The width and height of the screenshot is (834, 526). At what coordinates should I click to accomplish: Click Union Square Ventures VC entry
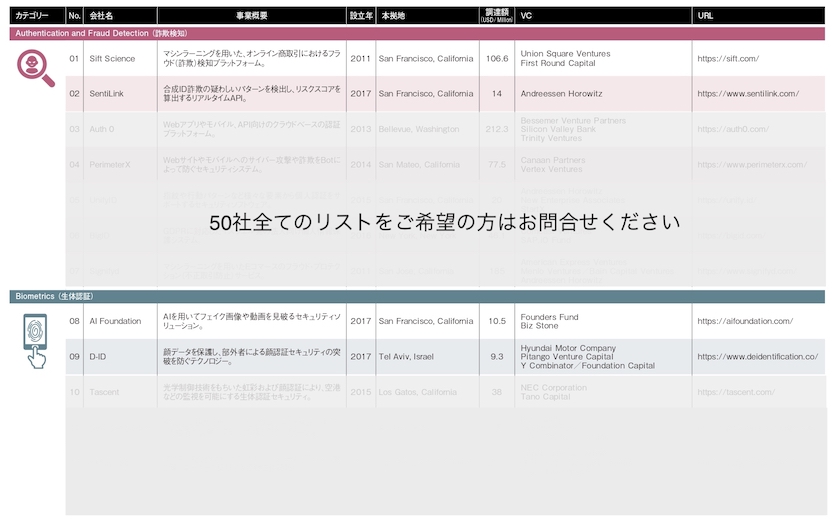(565, 54)
